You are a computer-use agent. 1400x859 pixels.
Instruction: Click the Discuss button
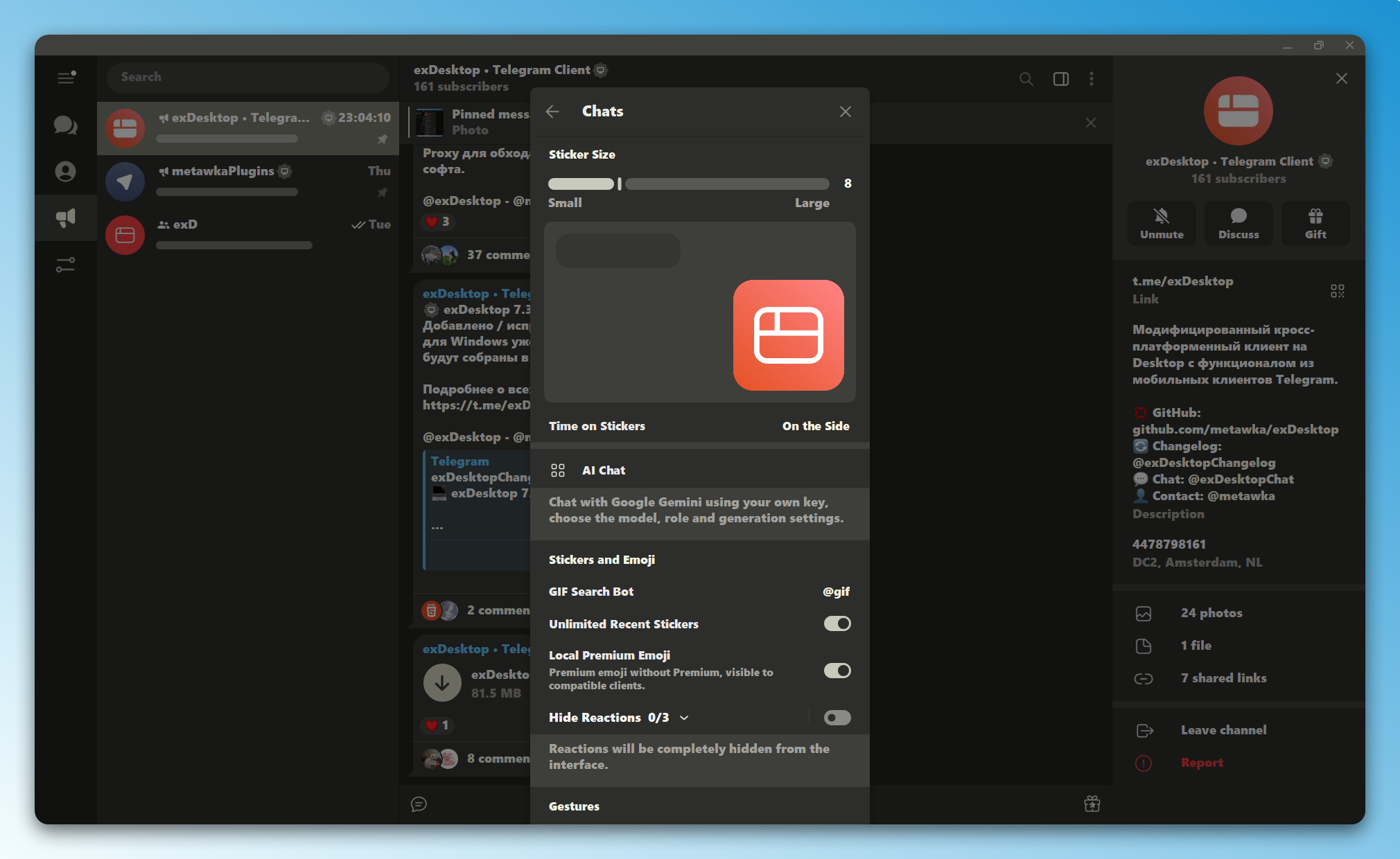[1239, 223]
